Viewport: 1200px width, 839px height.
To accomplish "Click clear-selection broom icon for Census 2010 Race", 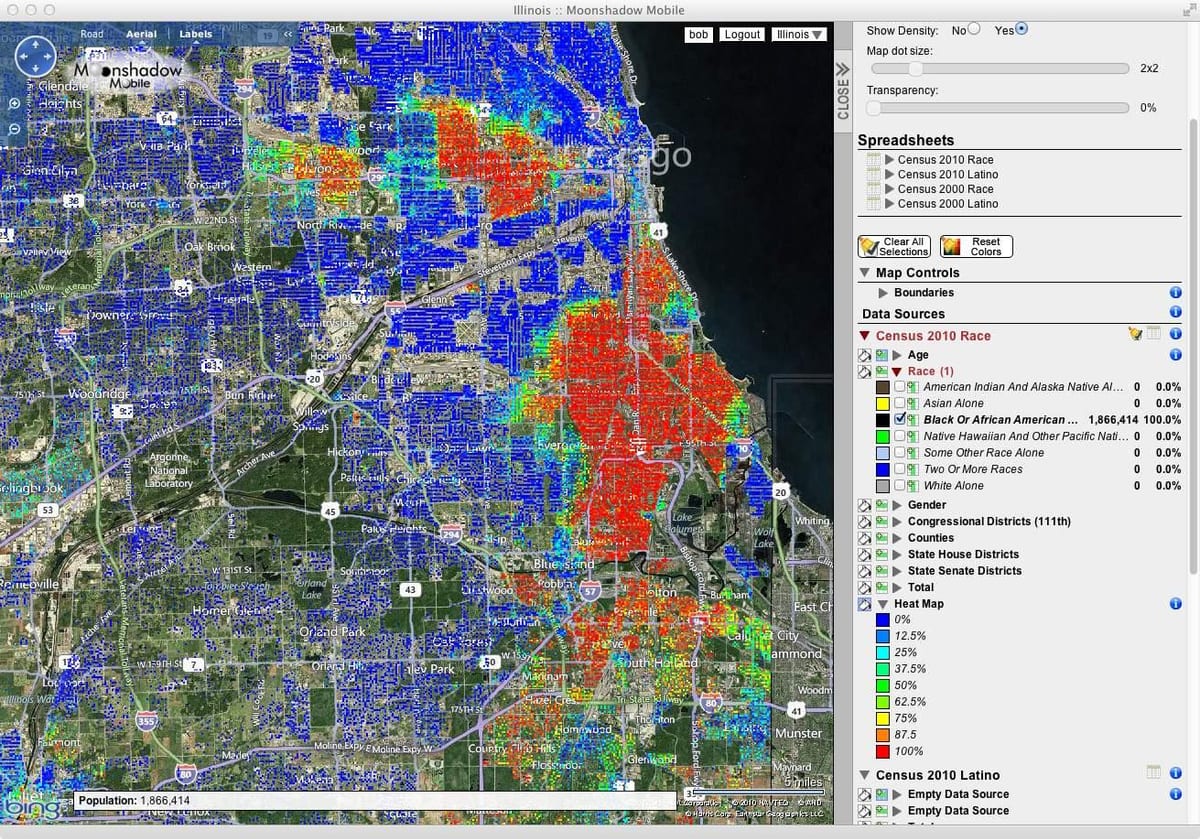I will [x=1134, y=334].
